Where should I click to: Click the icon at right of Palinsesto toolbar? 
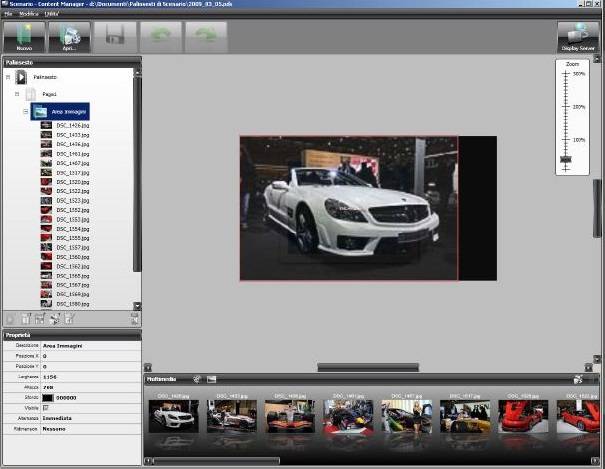click(x=134, y=318)
